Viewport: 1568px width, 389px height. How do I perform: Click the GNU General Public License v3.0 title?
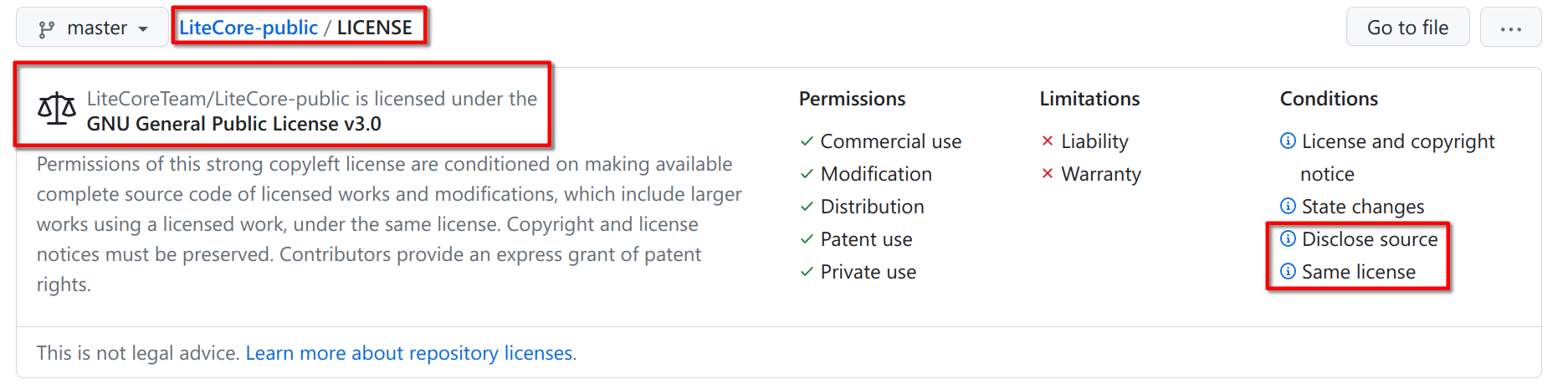[233, 124]
